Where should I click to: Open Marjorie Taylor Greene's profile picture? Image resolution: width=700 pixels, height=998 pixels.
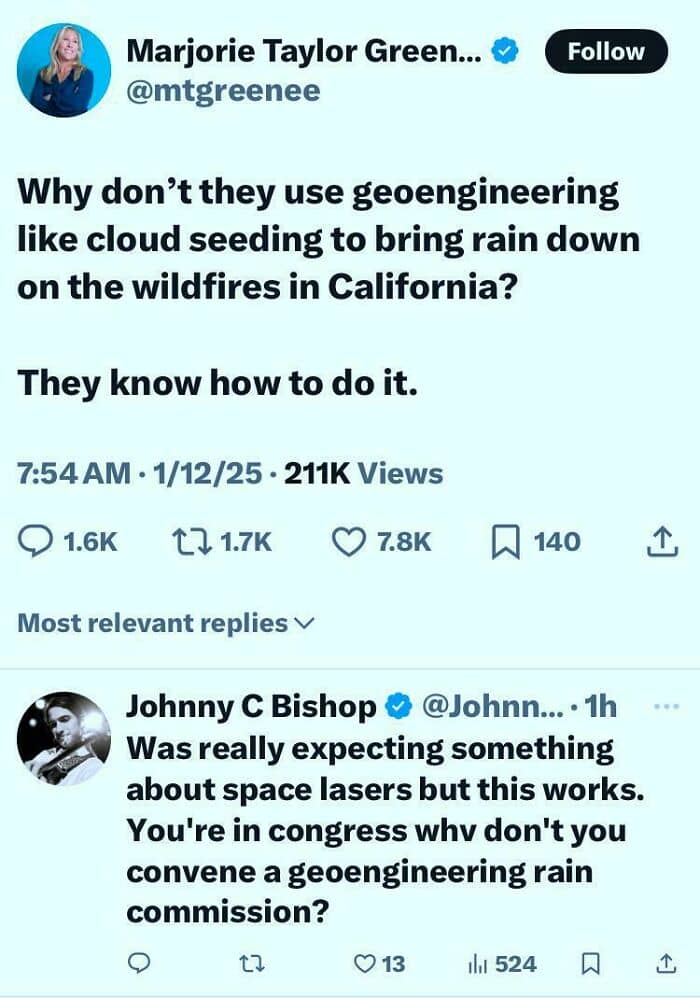click(x=64, y=70)
